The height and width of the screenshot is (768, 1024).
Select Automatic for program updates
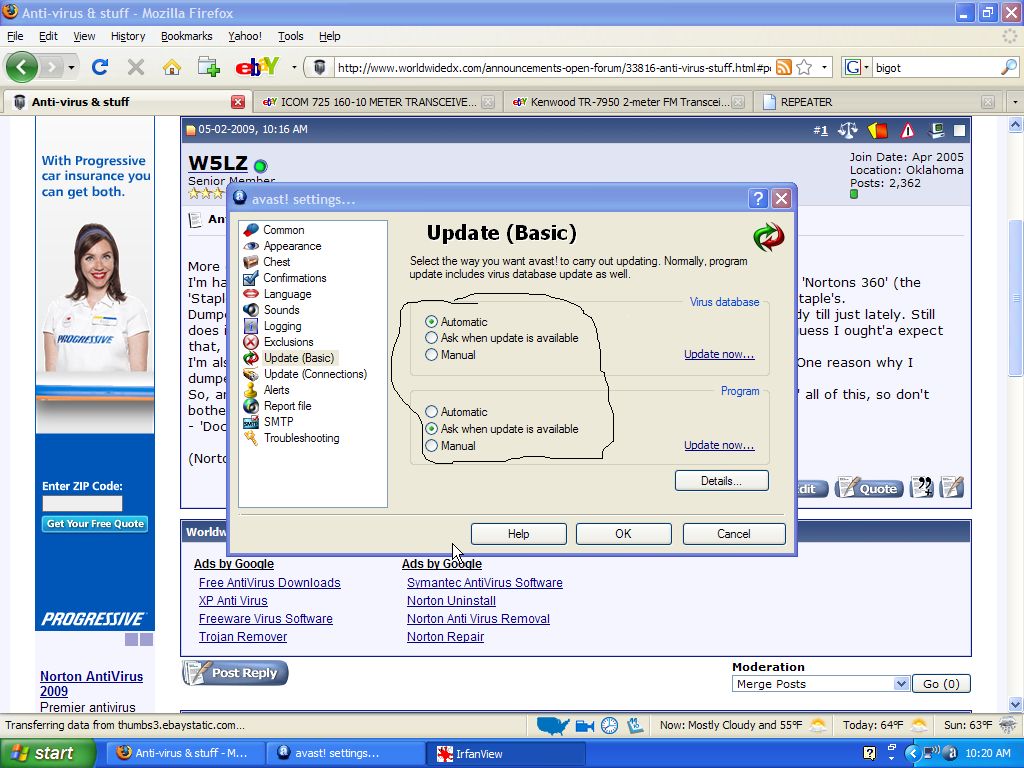(432, 412)
